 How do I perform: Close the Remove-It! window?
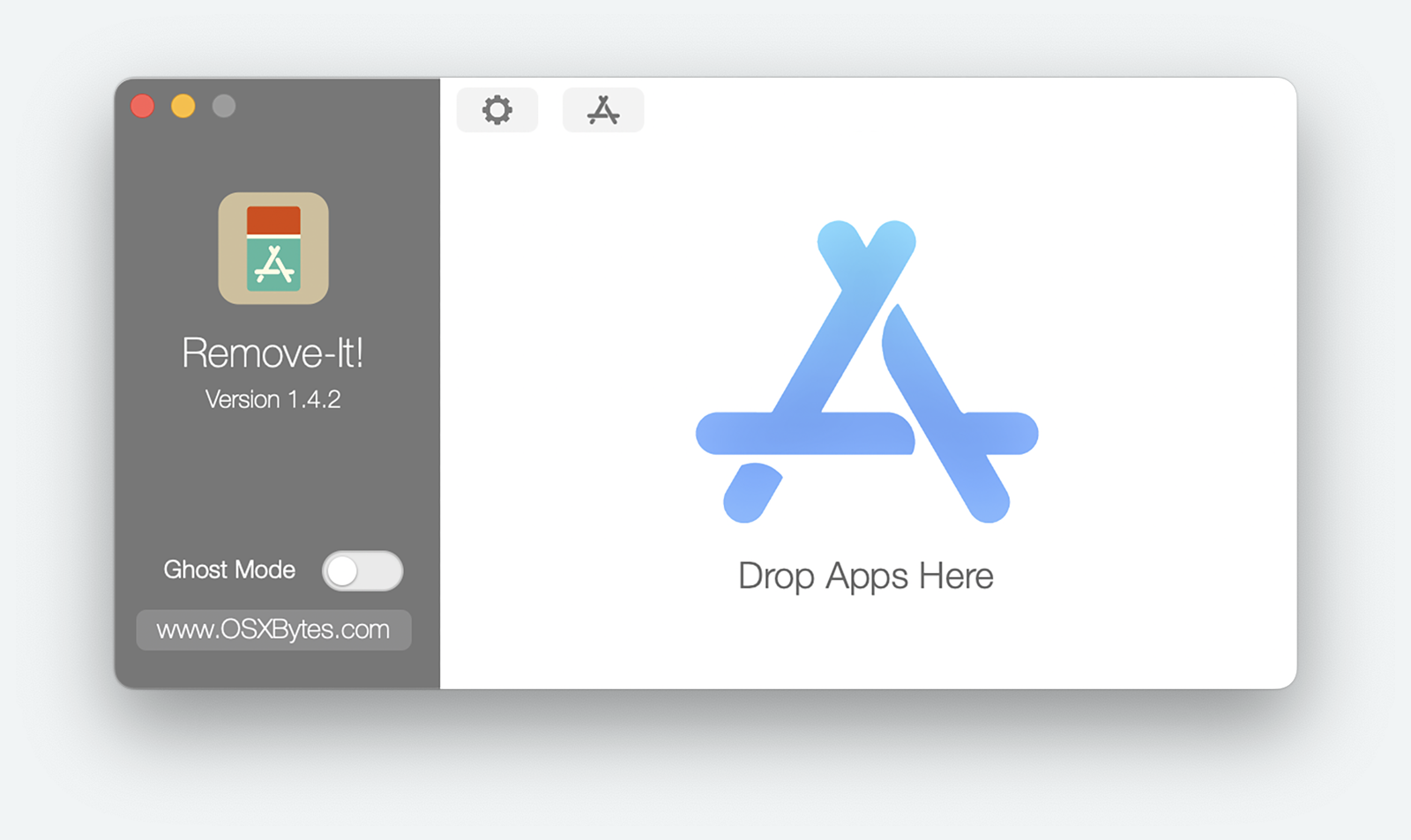[143, 106]
